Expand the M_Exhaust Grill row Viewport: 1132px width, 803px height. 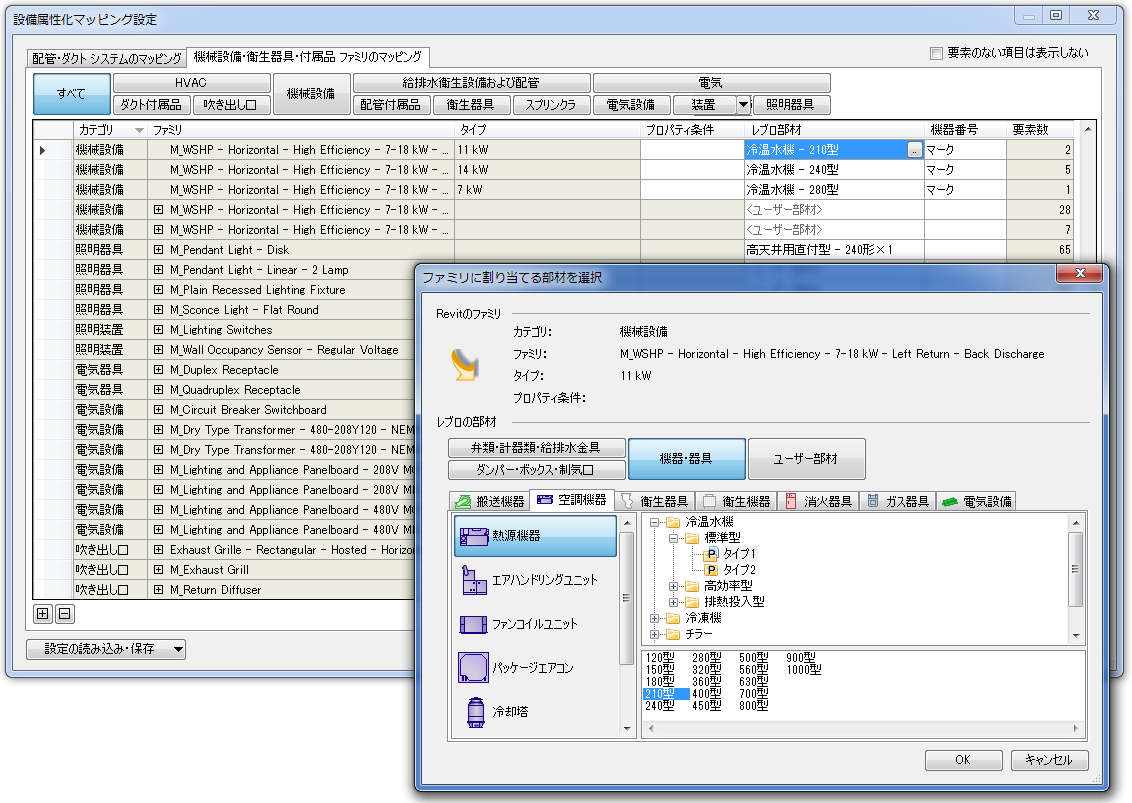(158, 570)
